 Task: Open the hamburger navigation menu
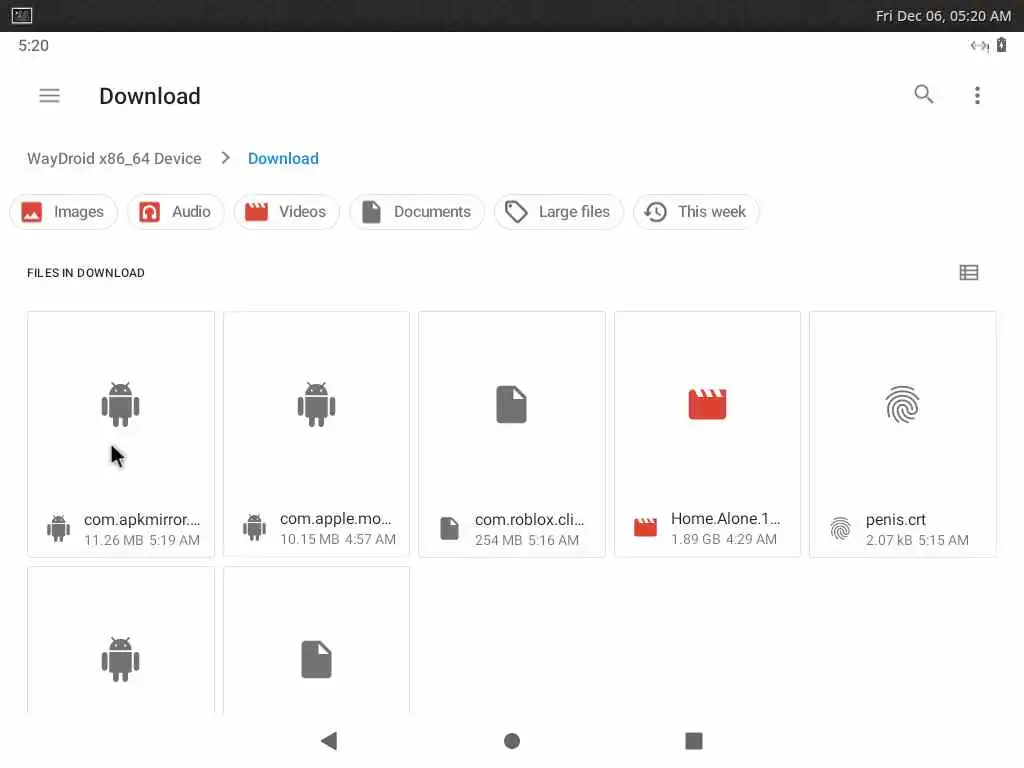coord(50,96)
